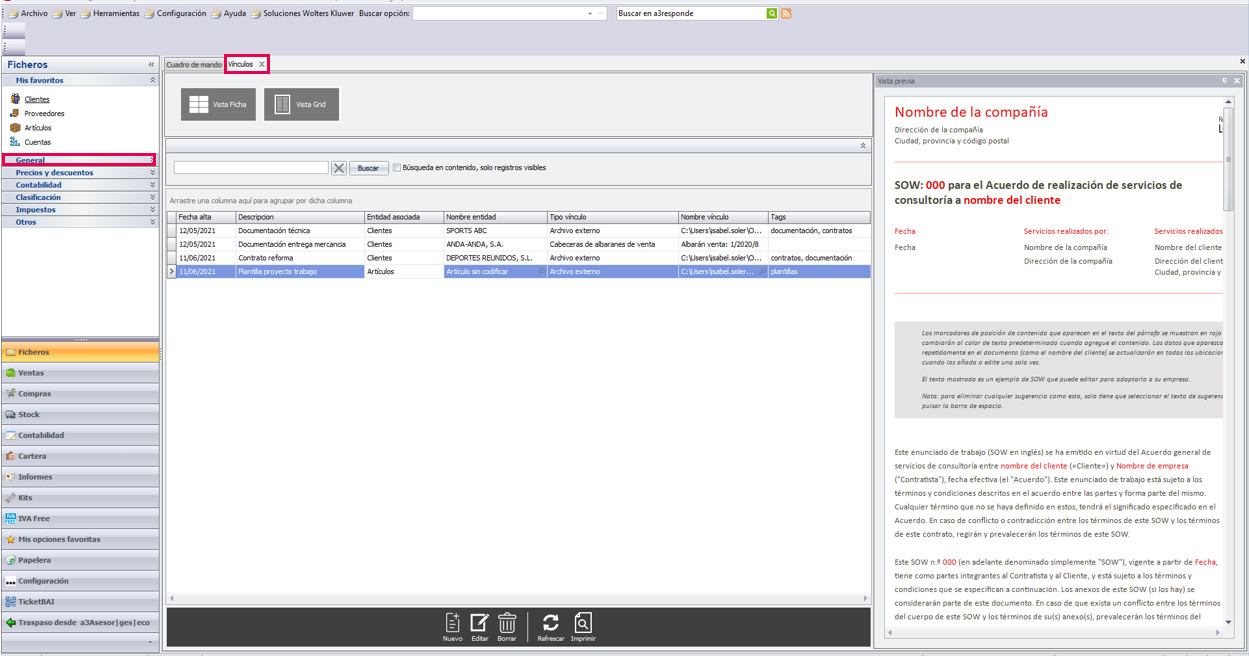Open the TicketBAI module
1249x656 pixels.
point(80,602)
